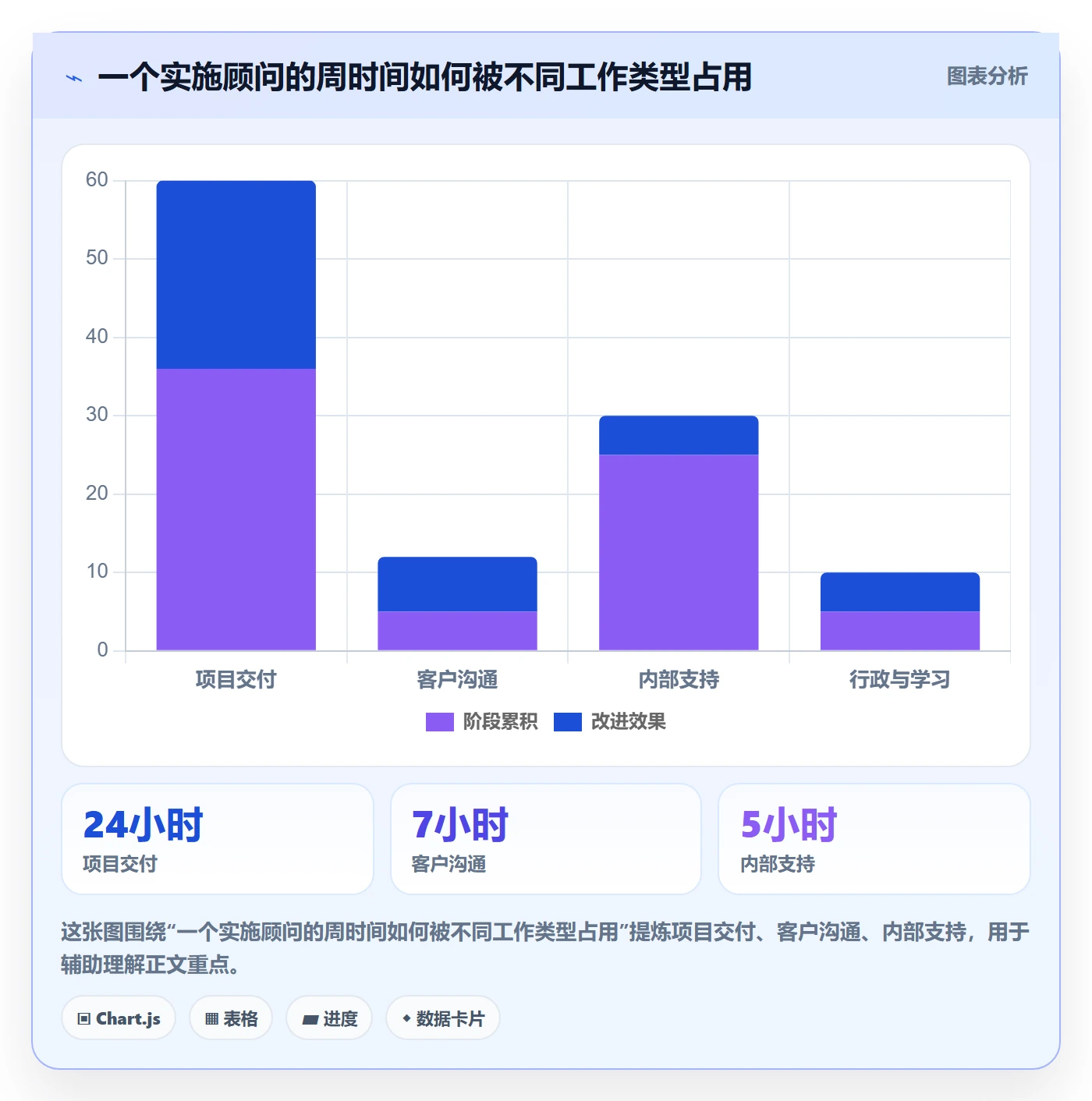Click the y-axis value 60
Screen dimensions: 1092x1101
point(97,179)
